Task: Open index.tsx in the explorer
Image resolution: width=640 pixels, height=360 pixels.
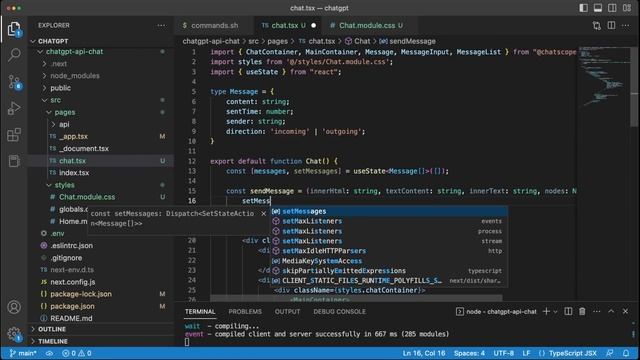Action: pos(74,173)
